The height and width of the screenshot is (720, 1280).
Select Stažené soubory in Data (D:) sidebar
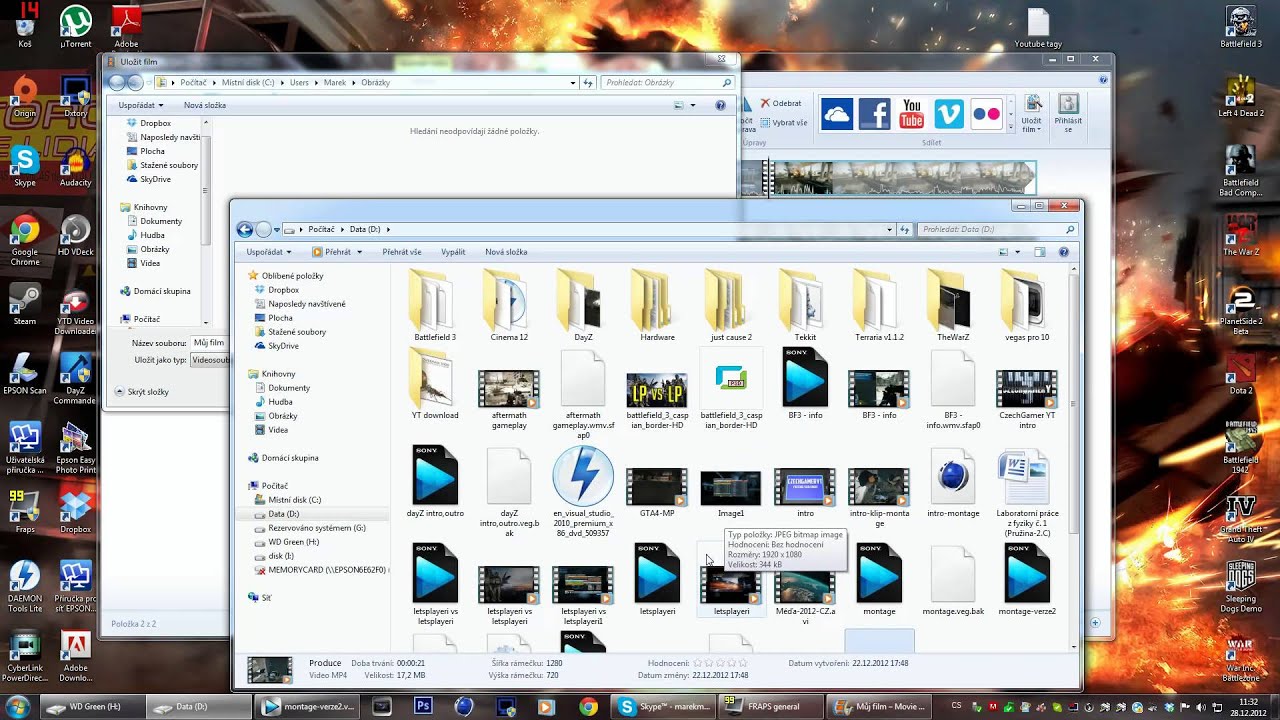(x=297, y=332)
